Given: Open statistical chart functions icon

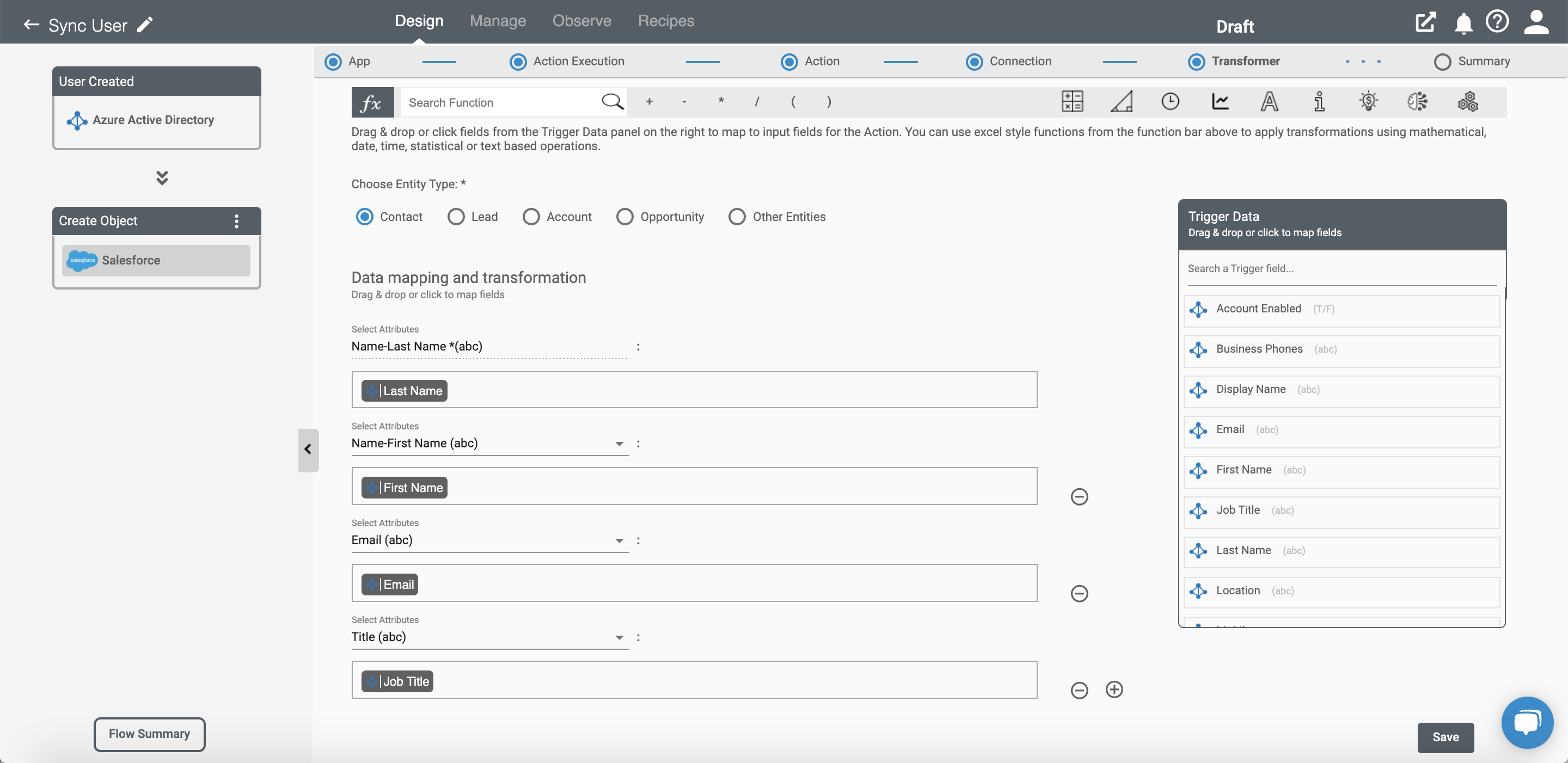Looking at the screenshot, I should 1221,102.
